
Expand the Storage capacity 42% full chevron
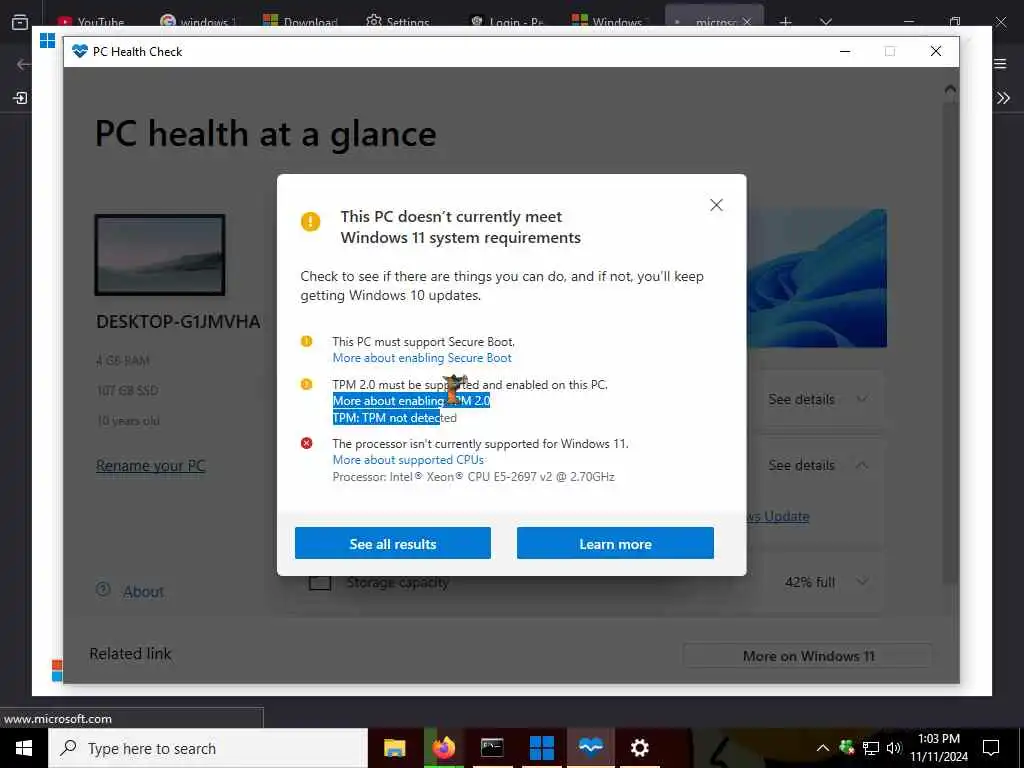[x=862, y=581]
